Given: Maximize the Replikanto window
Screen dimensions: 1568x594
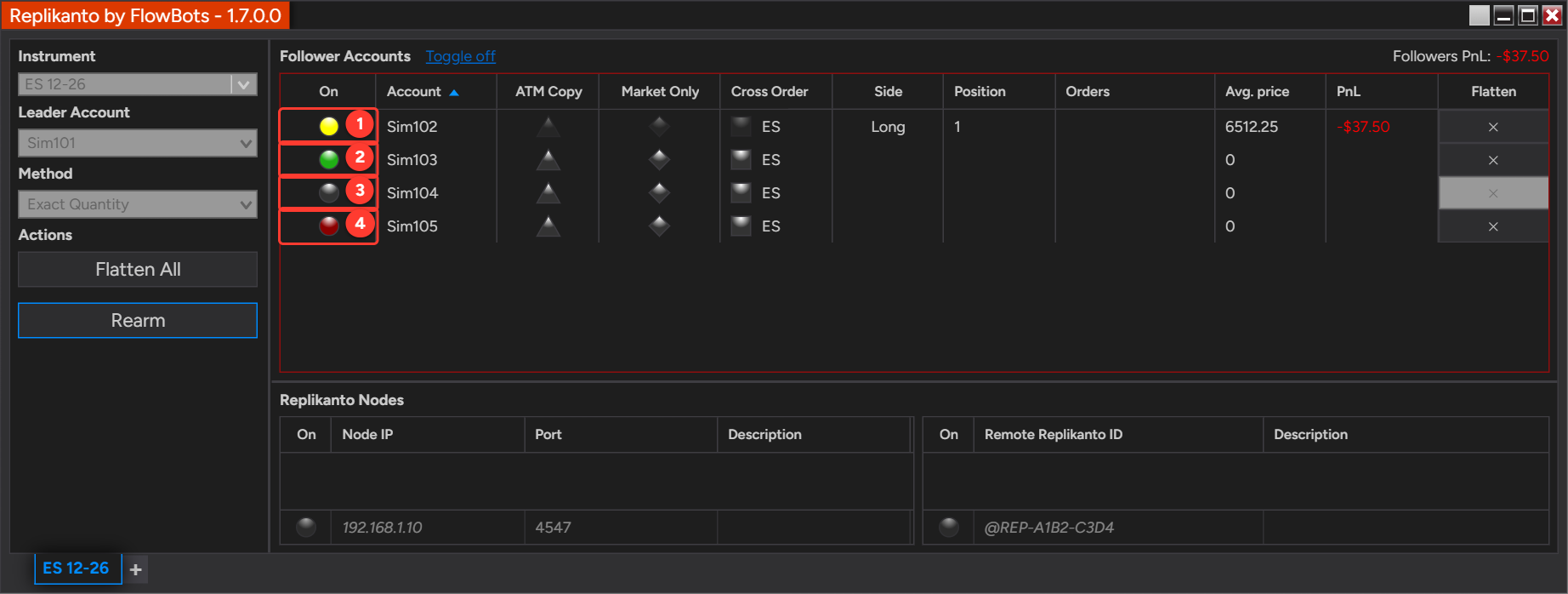Looking at the screenshot, I should pos(1528,15).
